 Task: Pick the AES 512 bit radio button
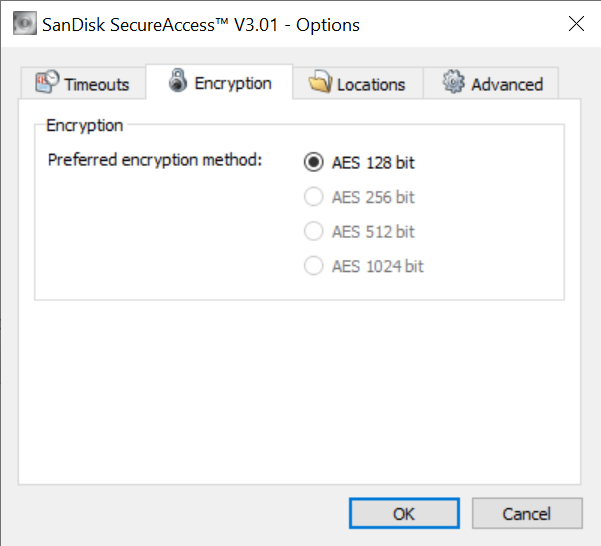tap(314, 231)
